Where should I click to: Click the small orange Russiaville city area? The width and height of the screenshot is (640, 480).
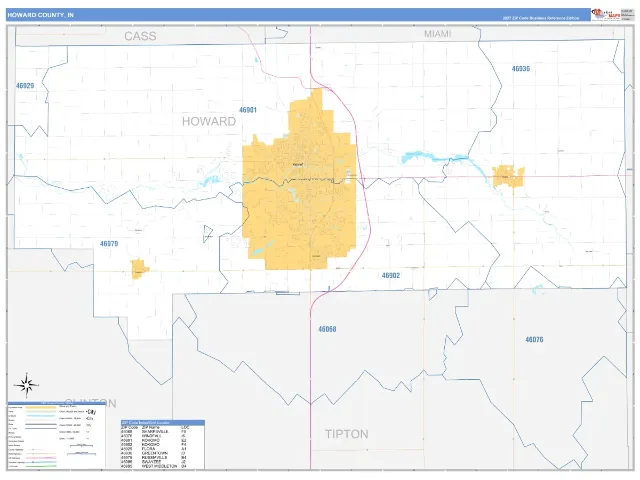point(139,269)
